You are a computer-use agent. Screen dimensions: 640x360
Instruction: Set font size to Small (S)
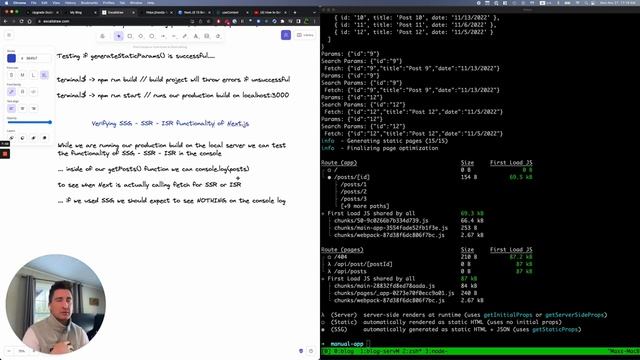click(11, 75)
